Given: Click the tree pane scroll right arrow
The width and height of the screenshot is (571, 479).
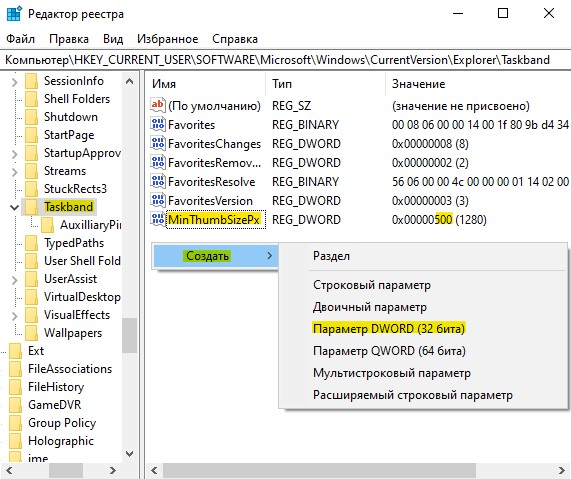Looking at the screenshot, I should tap(113, 470).
